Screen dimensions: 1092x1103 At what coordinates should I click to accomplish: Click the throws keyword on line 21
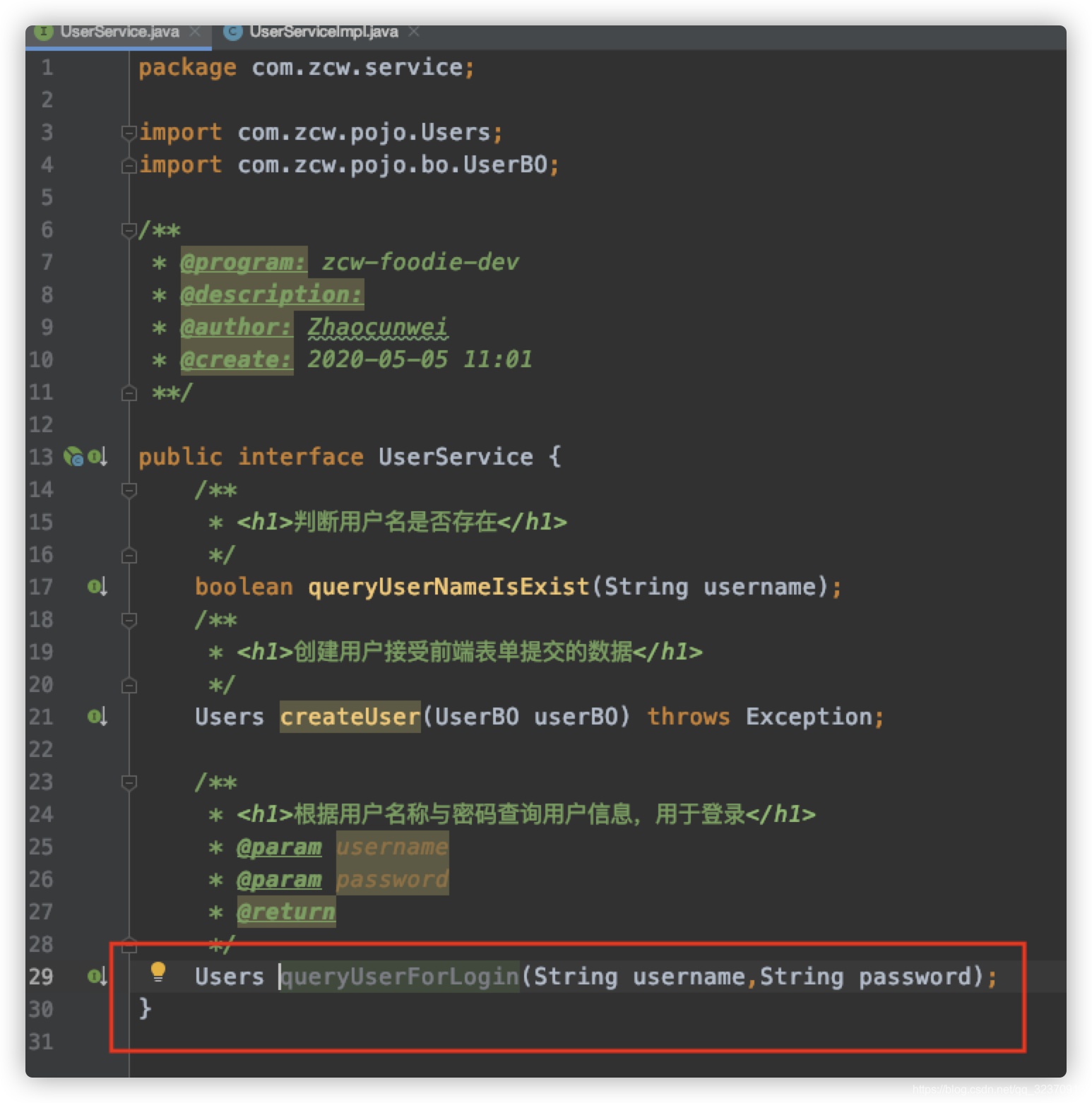pos(689,717)
